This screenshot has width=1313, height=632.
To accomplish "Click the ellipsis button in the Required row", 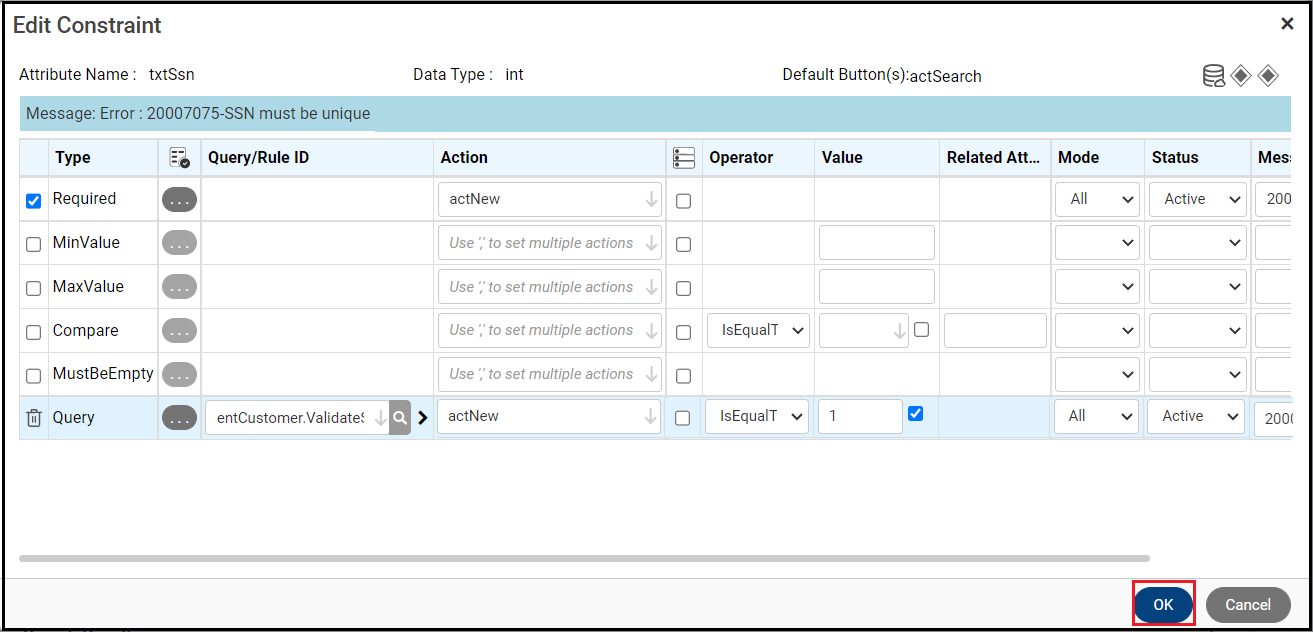I will point(179,199).
